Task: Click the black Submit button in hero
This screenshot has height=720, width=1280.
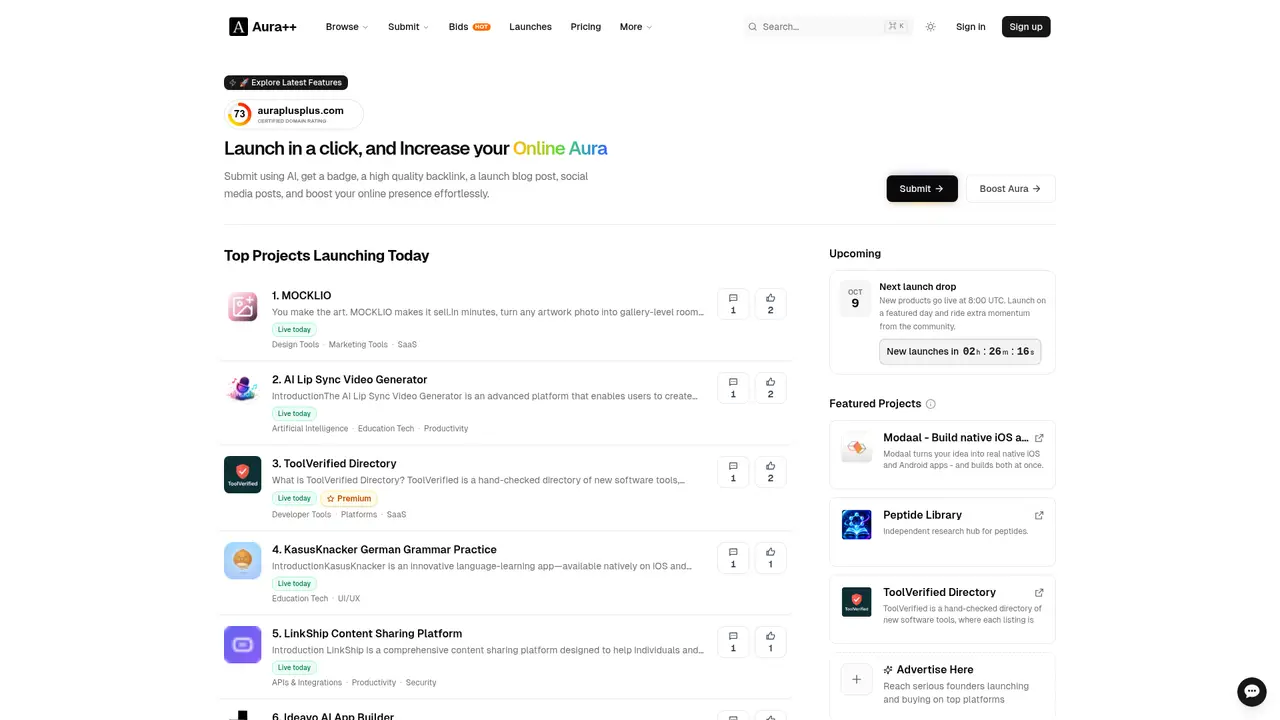Action: (x=922, y=189)
